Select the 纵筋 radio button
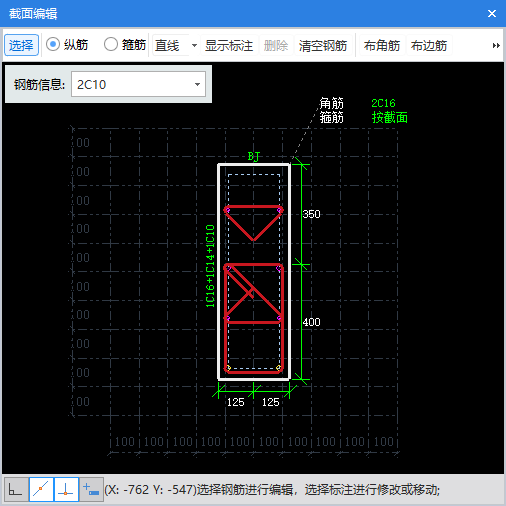This screenshot has width=506, height=506. pyautogui.click(x=53, y=44)
